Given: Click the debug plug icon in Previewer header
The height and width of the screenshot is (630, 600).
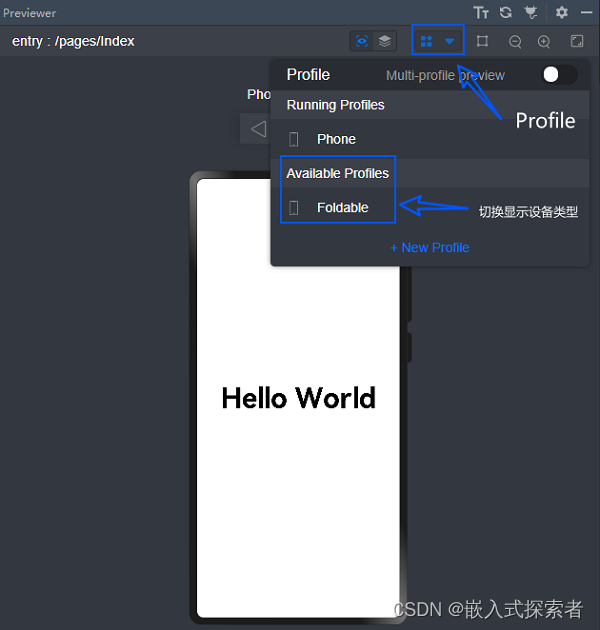Looking at the screenshot, I should click(531, 13).
